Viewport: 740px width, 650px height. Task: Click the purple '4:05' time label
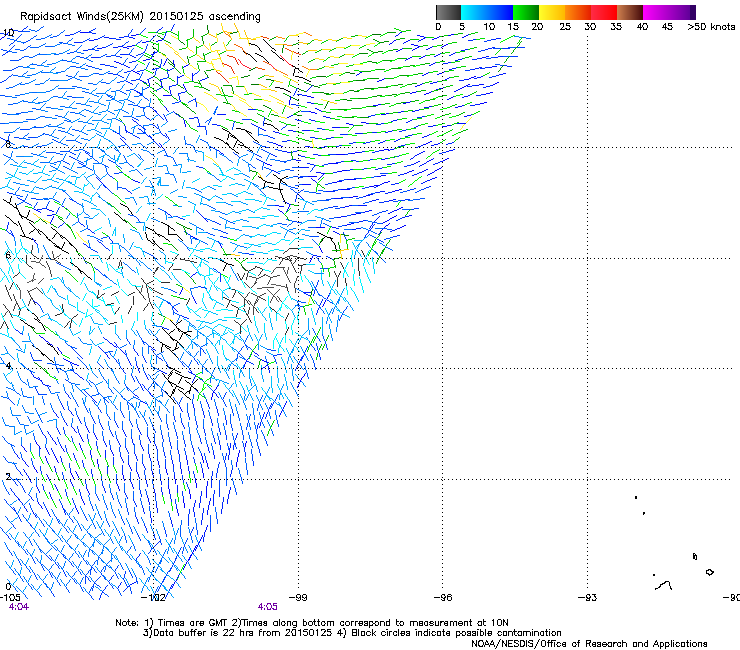tap(268, 607)
